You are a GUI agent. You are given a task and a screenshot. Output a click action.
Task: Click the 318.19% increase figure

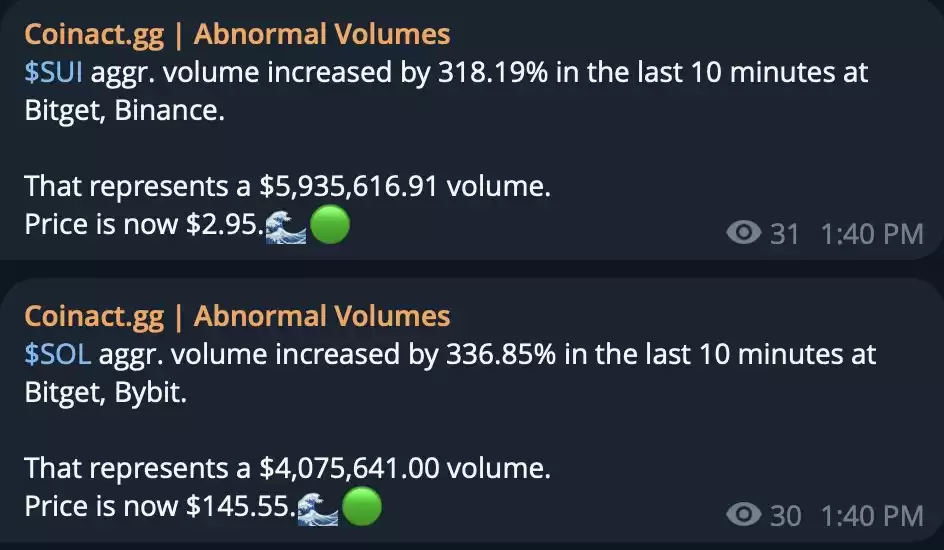tap(493, 72)
